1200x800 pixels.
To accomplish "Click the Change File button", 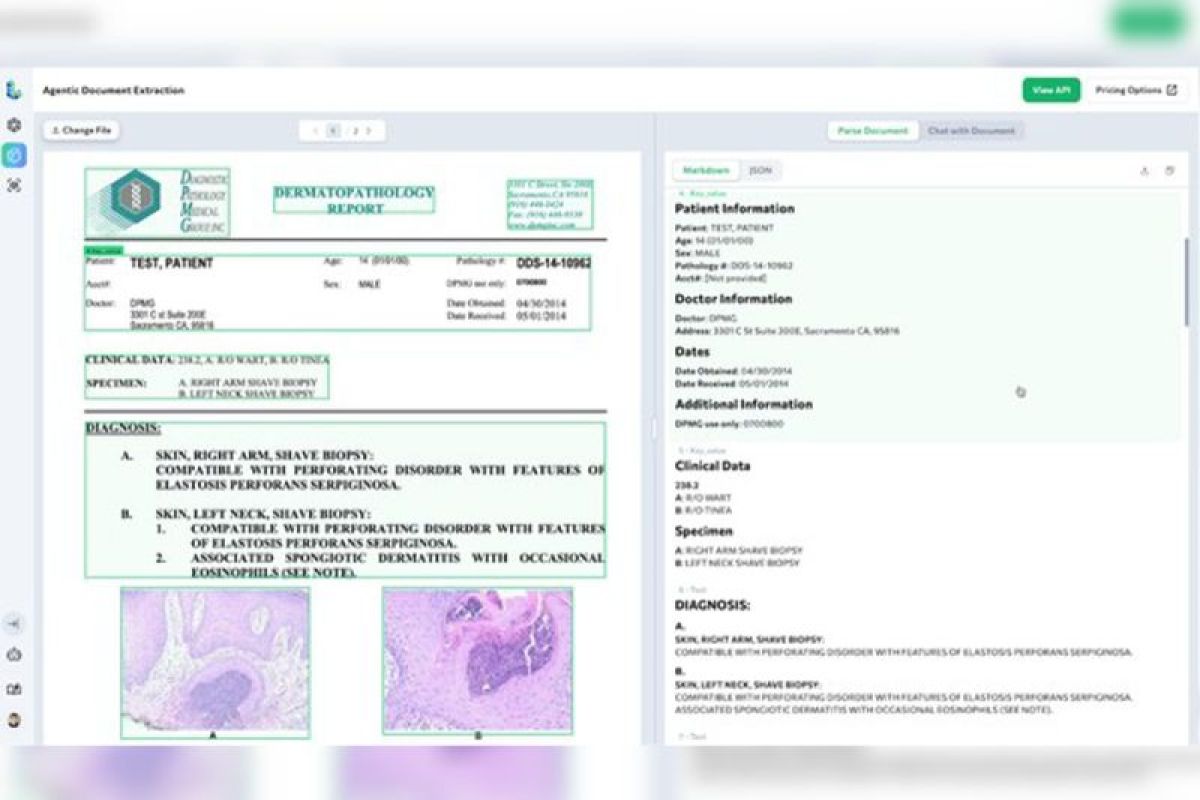I will click(81, 130).
